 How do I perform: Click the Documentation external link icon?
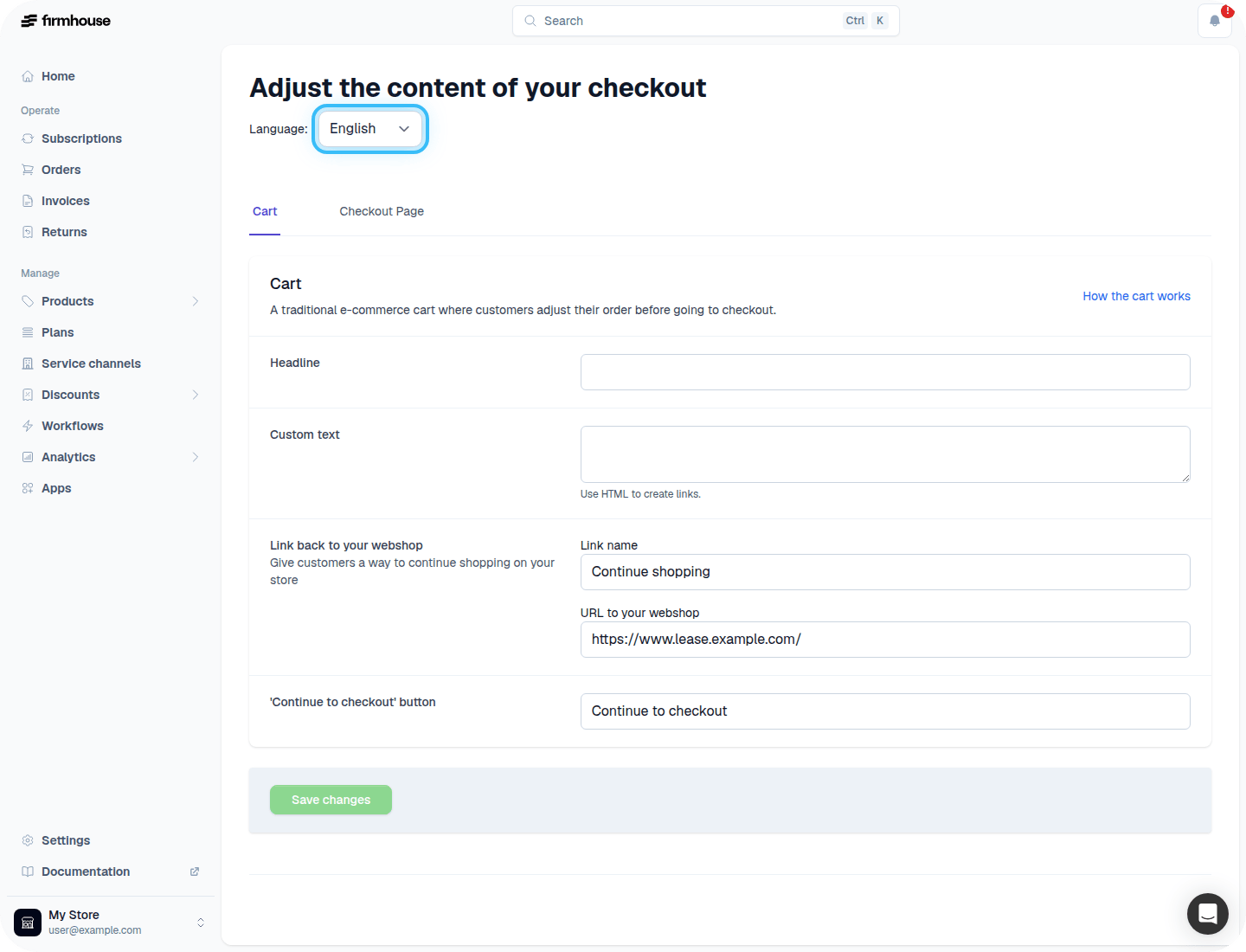[195, 872]
